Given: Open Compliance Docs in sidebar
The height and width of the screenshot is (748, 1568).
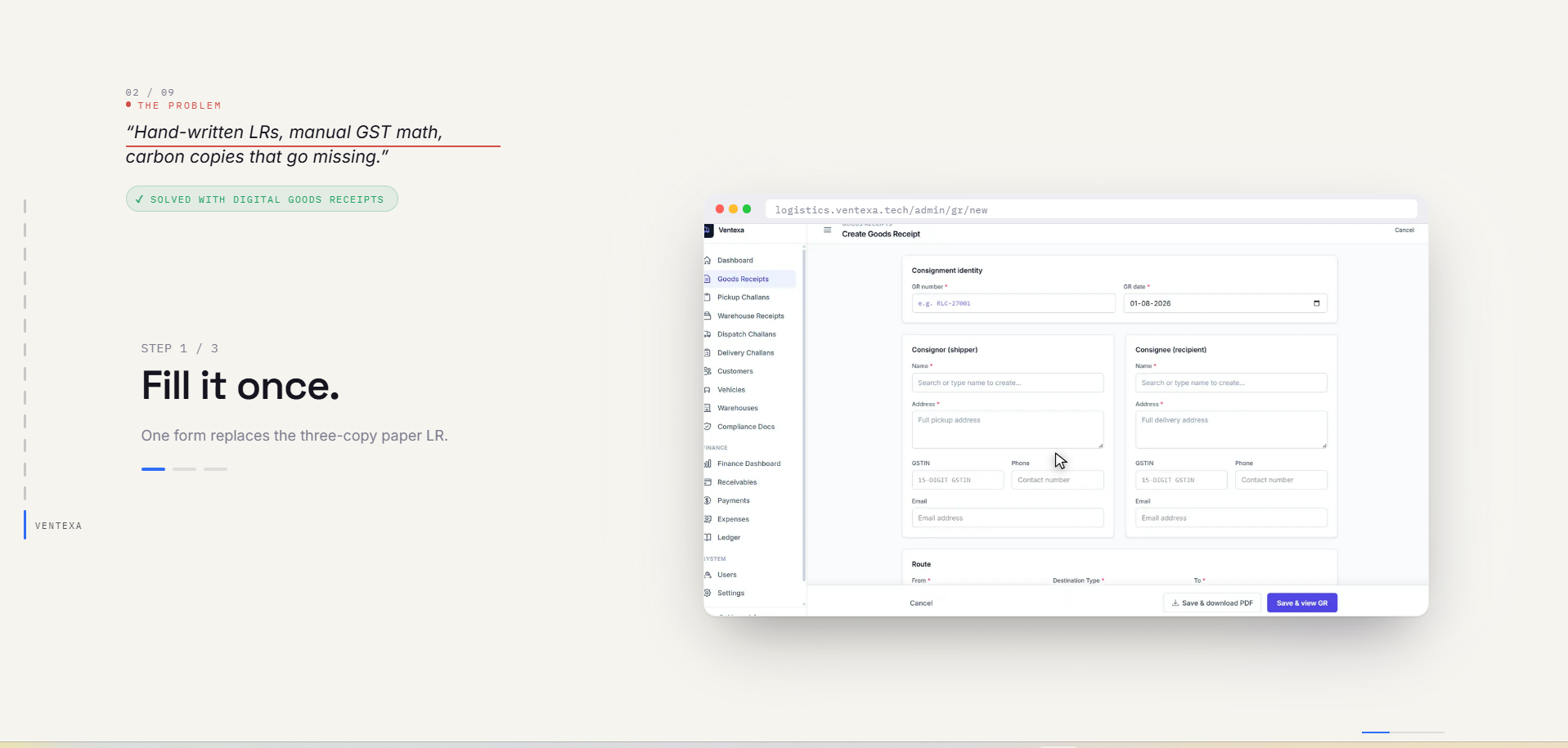Looking at the screenshot, I should [746, 427].
